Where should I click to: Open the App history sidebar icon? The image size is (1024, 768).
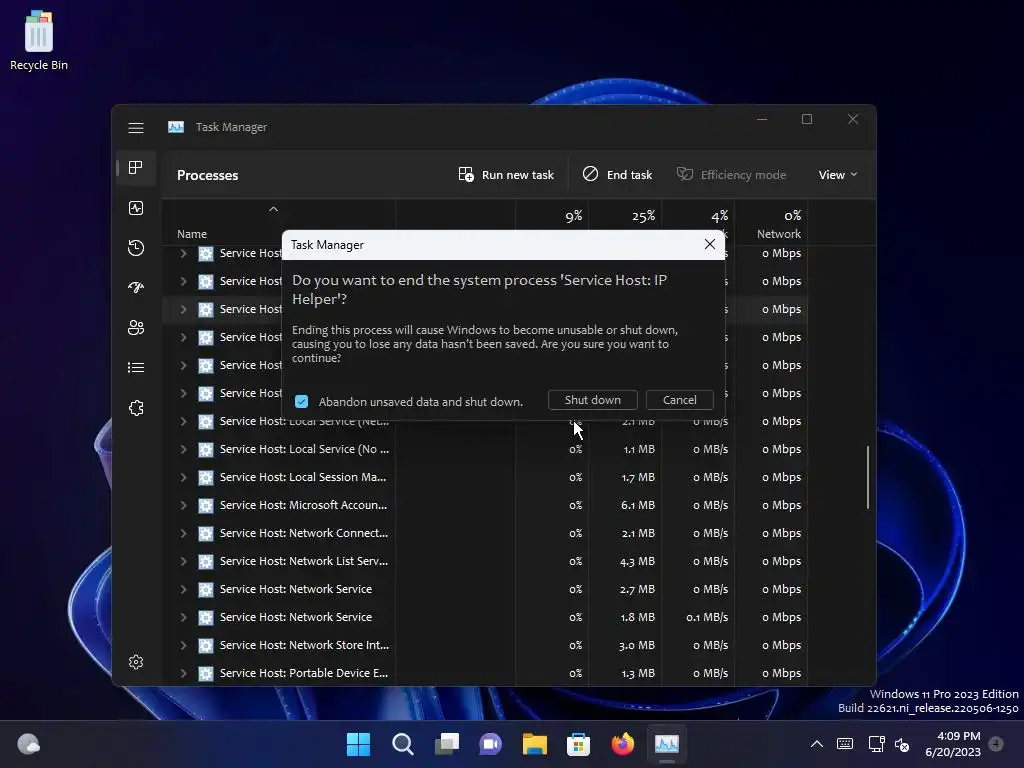pos(136,248)
